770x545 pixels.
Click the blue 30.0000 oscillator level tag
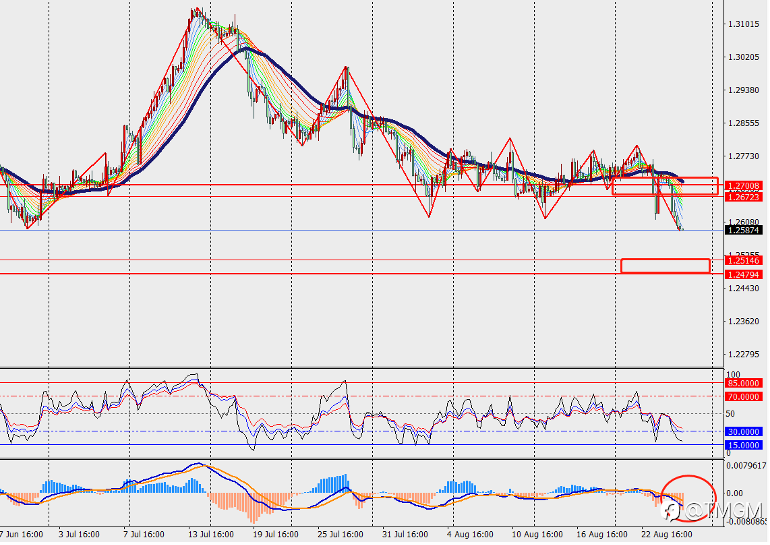744,432
